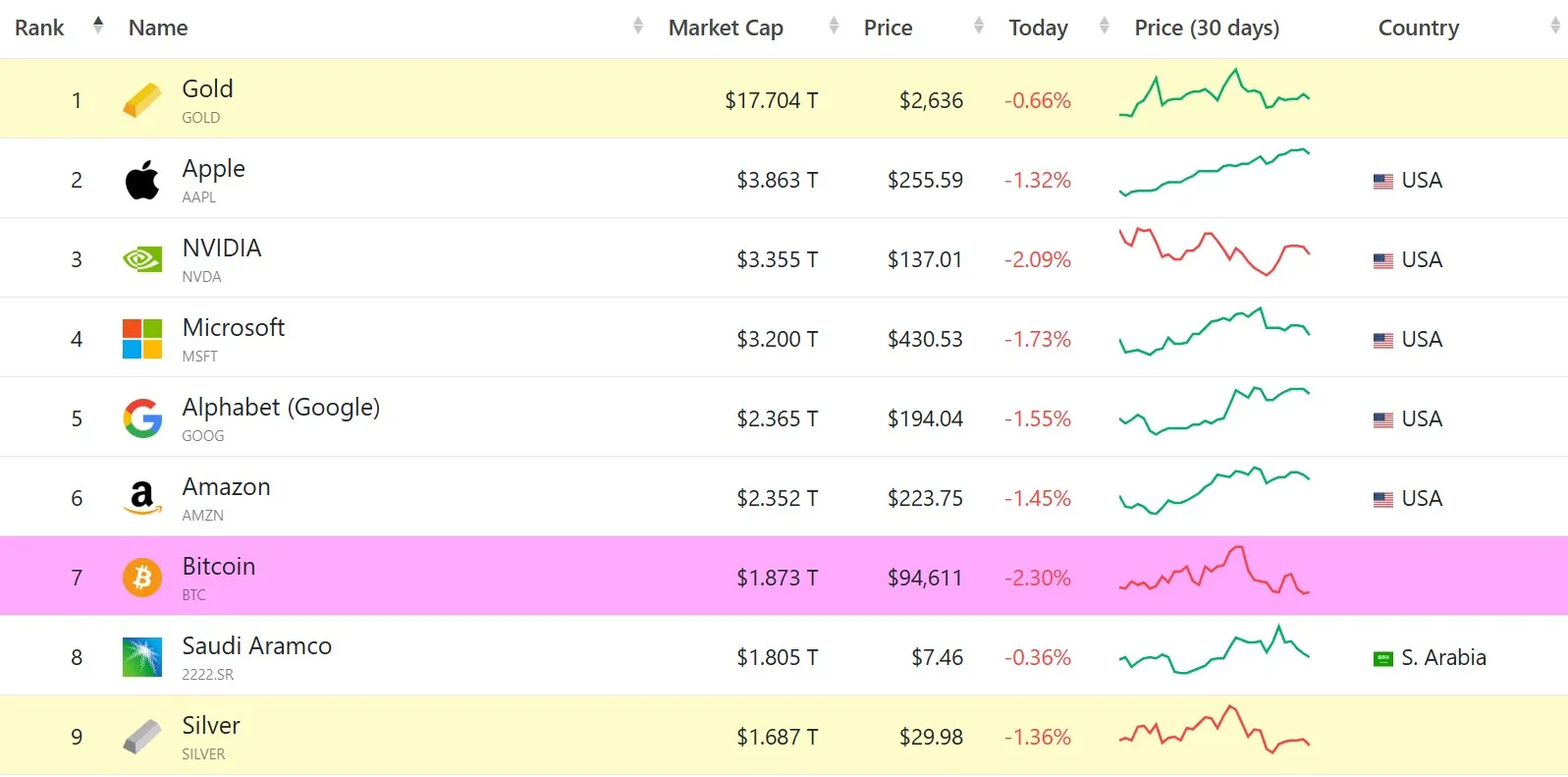Viewport: 1568px width, 777px height.
Task: Click Saudi Aramco's -0.36% change value
Action: pos(1037,657)
